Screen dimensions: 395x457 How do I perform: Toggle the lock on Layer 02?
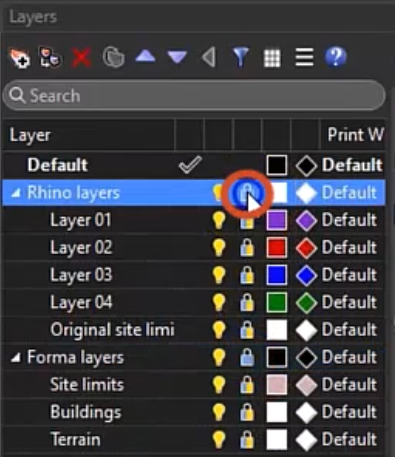[x=247, y=248]
